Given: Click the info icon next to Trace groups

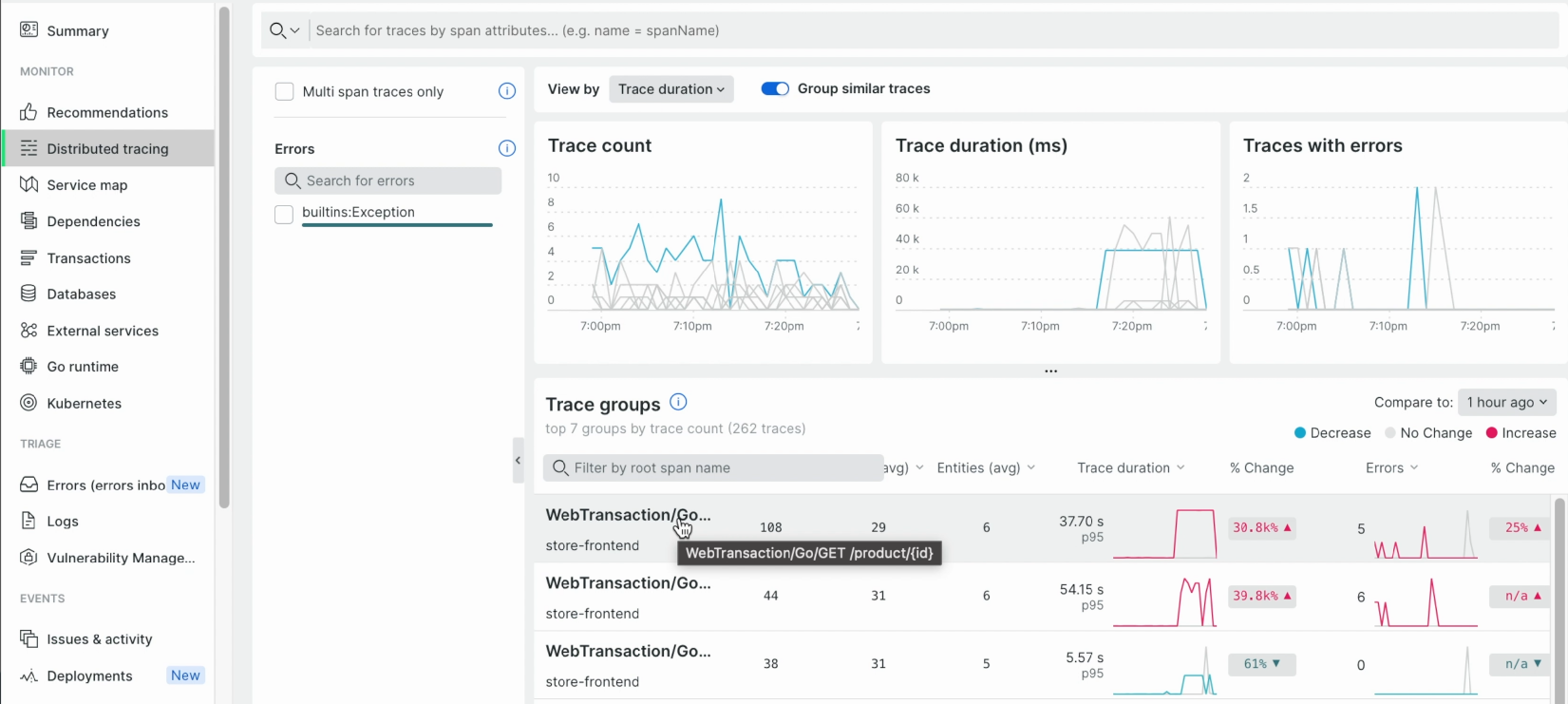Looking at the screenshot, I should click(x=678, y=402).
